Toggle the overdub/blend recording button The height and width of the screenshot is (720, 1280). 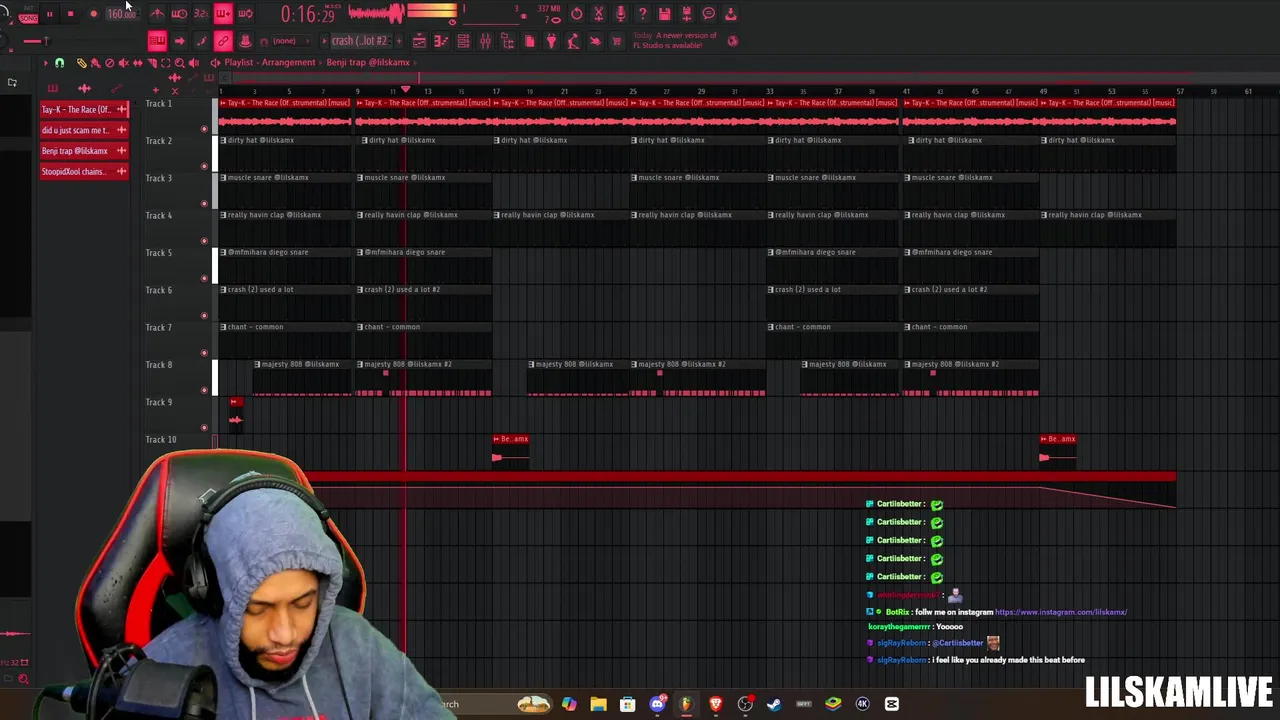tap(223, 14)
